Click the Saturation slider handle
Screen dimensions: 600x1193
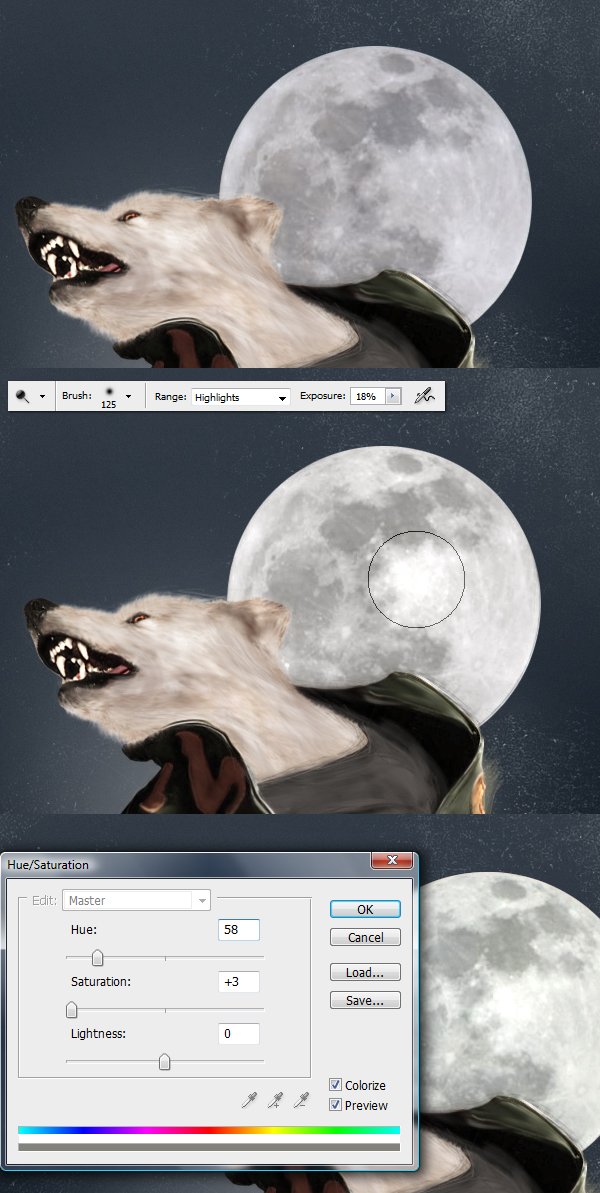coord(71,1010)
